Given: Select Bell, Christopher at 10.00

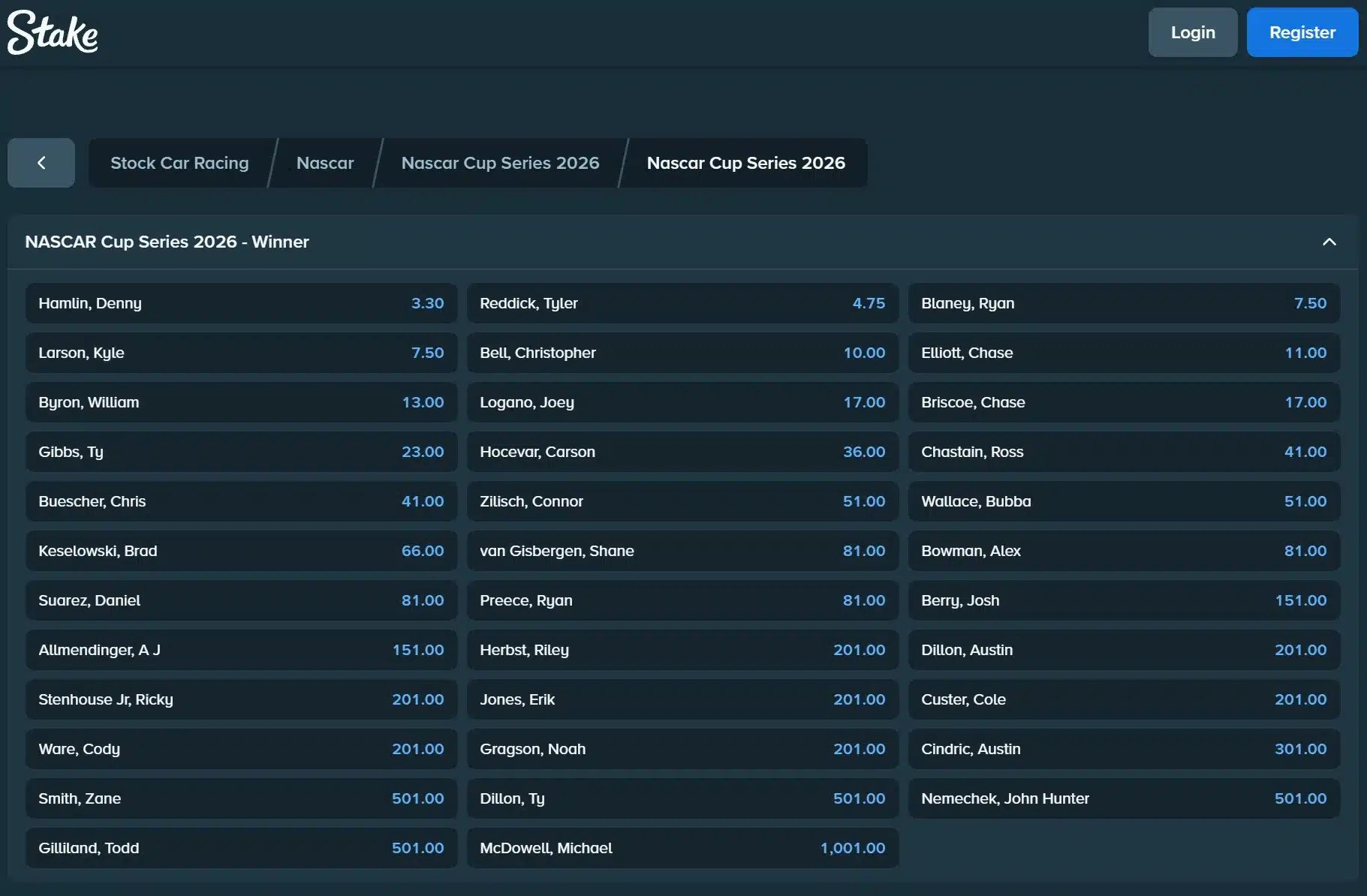Looking at the screenshot, I should 682,353.
